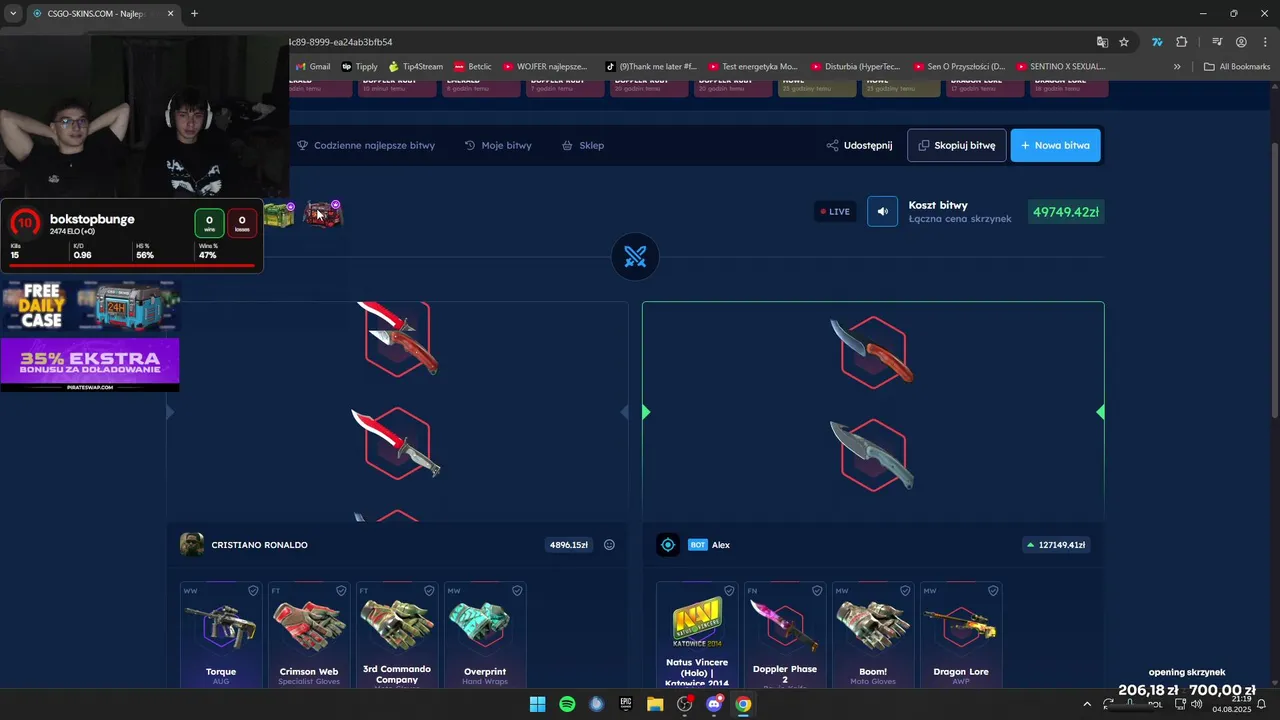Viewport: 1280px width, 720px height.
Task: Click the Free Daily Case banner
Action: (x=90, y=306)
